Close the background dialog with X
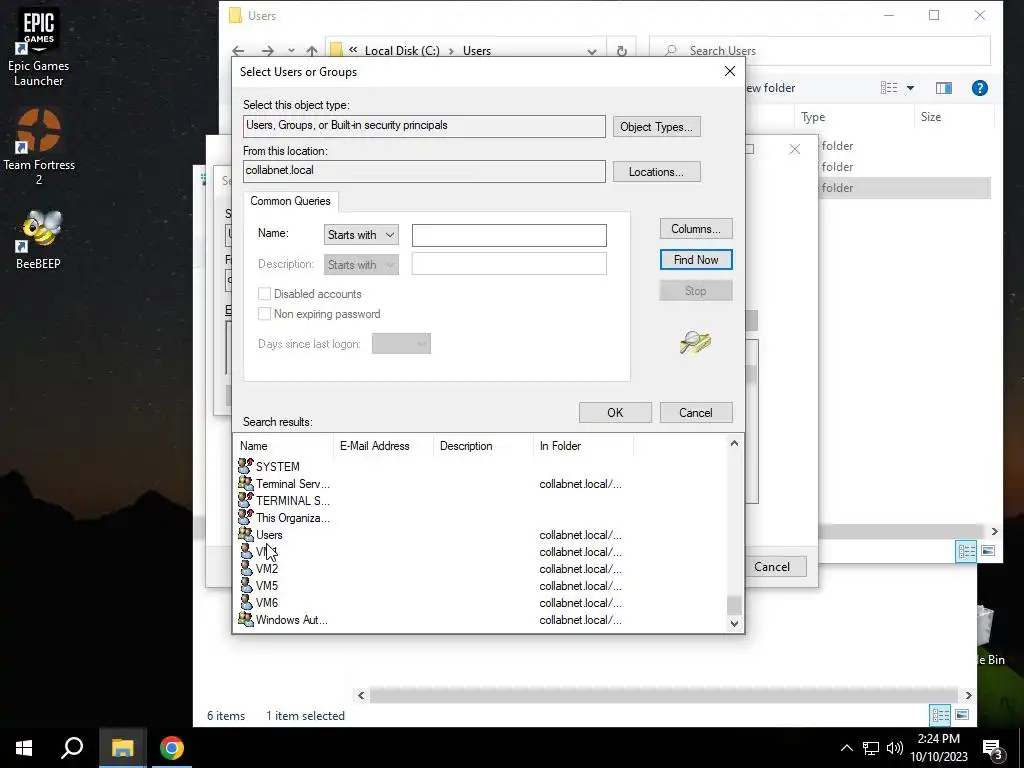This screenshot has height=768, width=1024. pos(794,150)
